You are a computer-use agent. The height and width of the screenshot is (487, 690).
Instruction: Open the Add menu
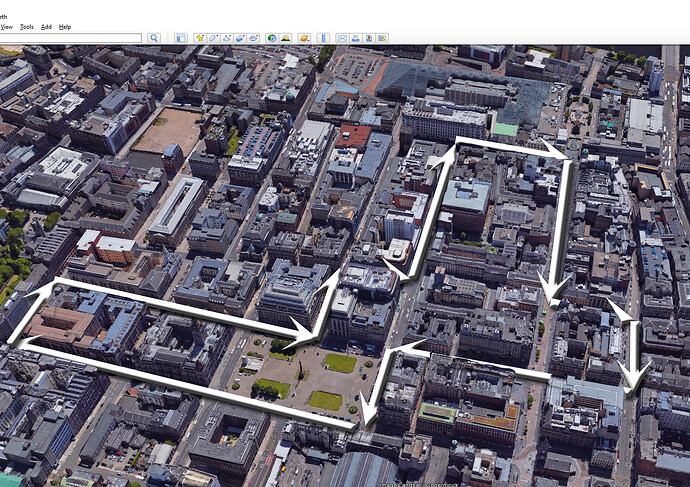click(x=46, y=27)
